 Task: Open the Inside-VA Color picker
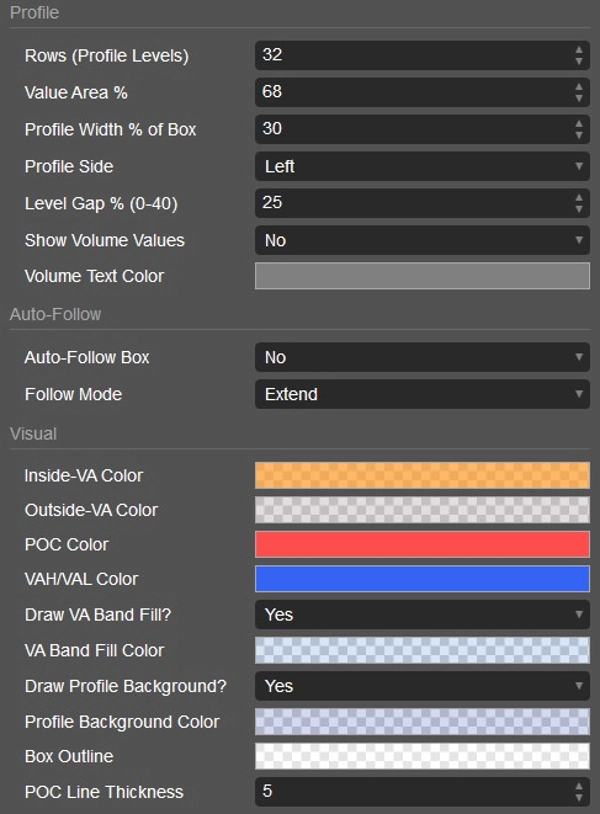(x=420, y=475)
